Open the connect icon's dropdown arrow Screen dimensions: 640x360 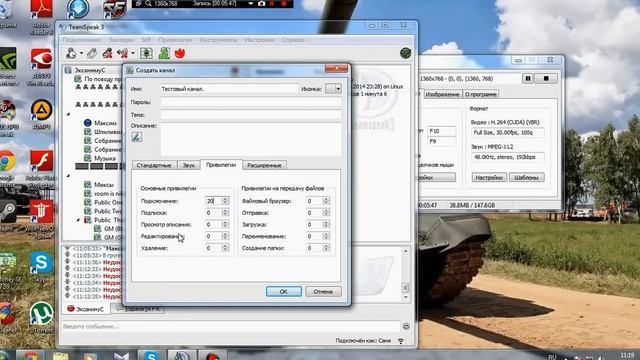click(x=81, y=53)
